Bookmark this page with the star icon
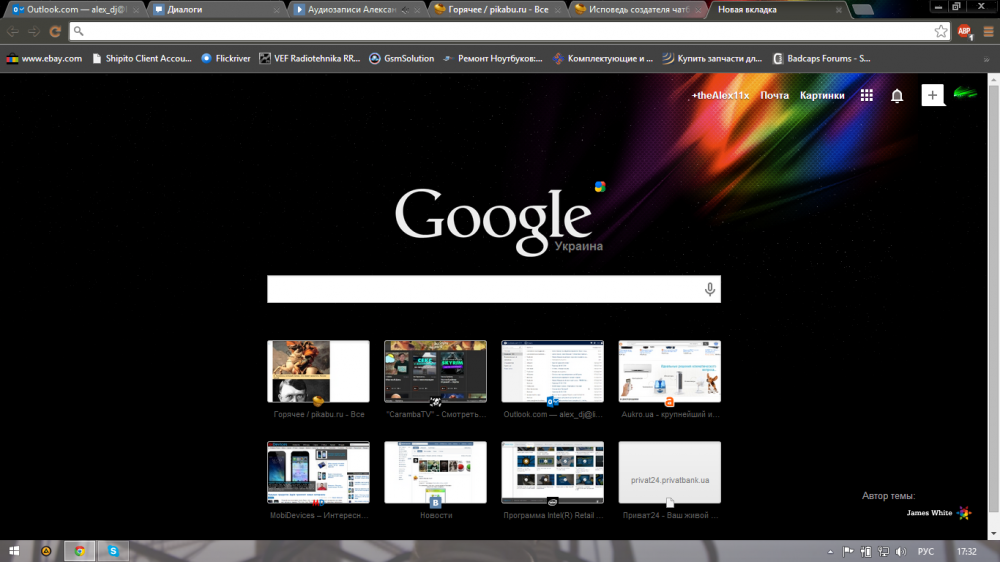Image resolution: width=1000 pixels, height=562 pixels. [941, 31]
